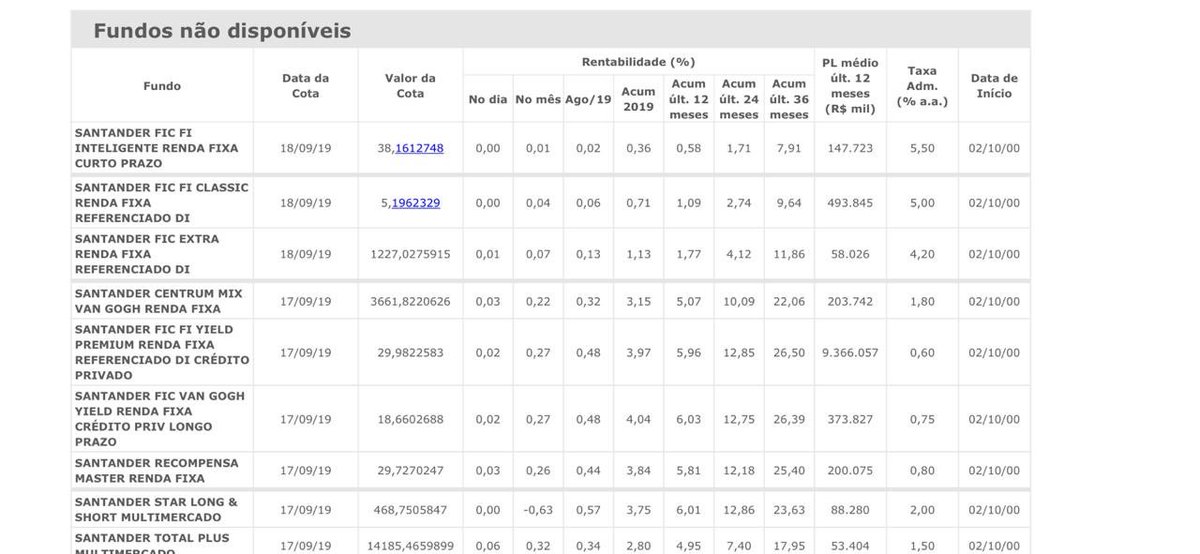This screenshot has height=554, width=1200.
Task: Click the 36-month return value 11,86
Action: (x=789, y=254)
